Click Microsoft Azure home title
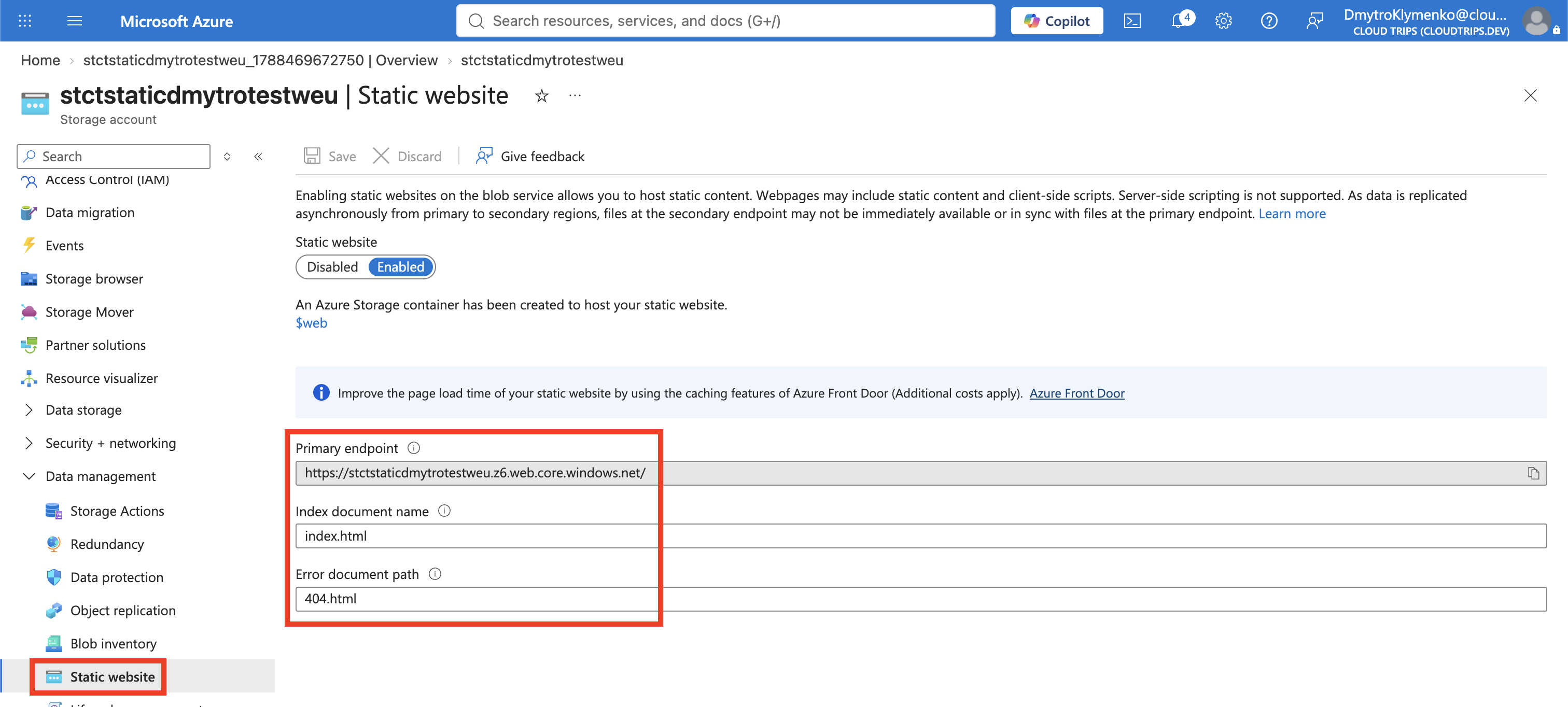Image resolution: width=1568 pixels, height=707 pixels. [176, 21]
